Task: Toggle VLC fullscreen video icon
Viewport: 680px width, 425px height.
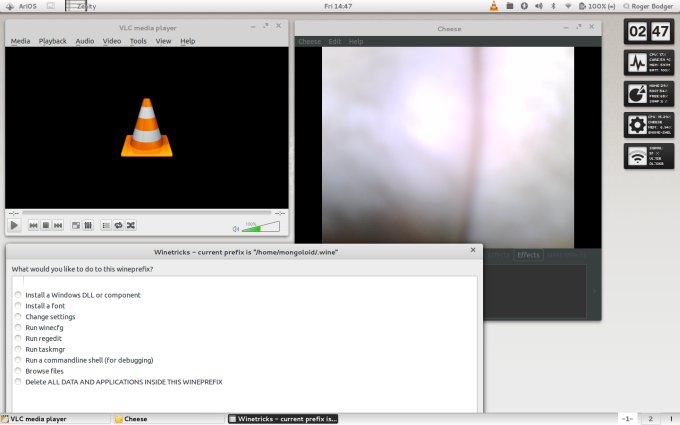Action: pyautogui.click(x=76, y=226)
